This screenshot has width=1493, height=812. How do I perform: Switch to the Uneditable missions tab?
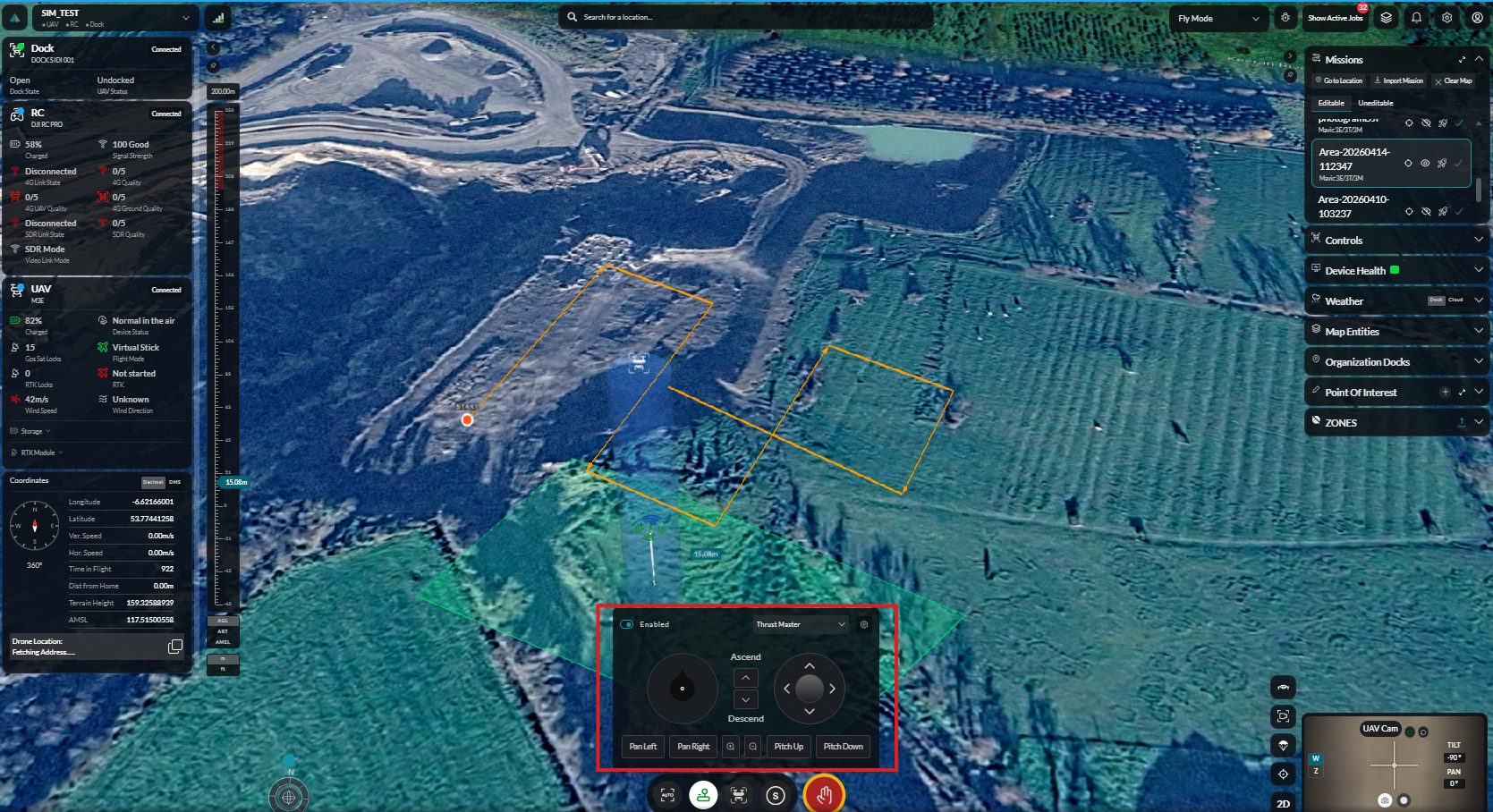1375,103
